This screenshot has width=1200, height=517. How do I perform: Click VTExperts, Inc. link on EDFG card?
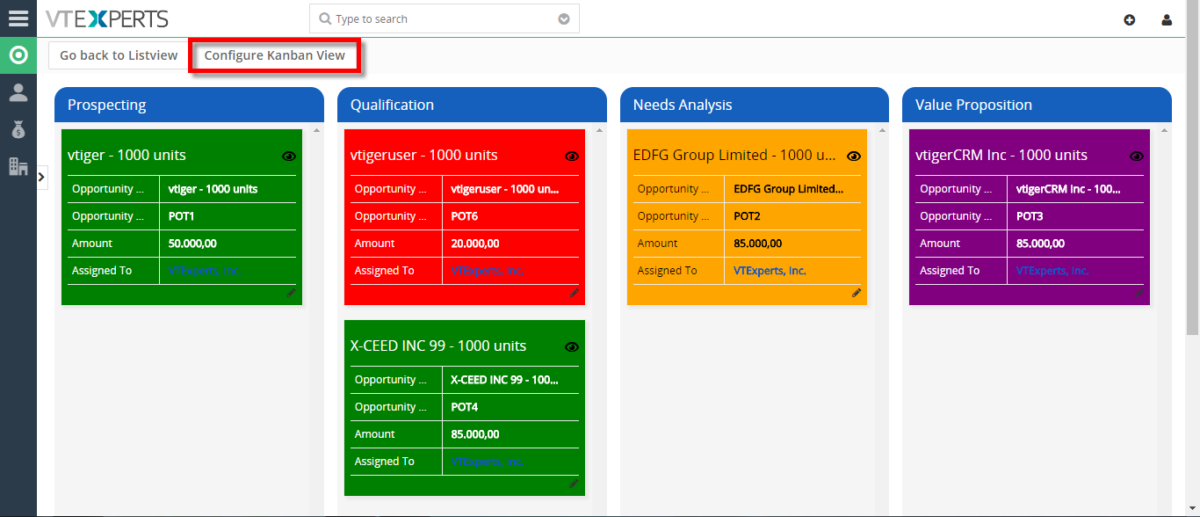770,270
